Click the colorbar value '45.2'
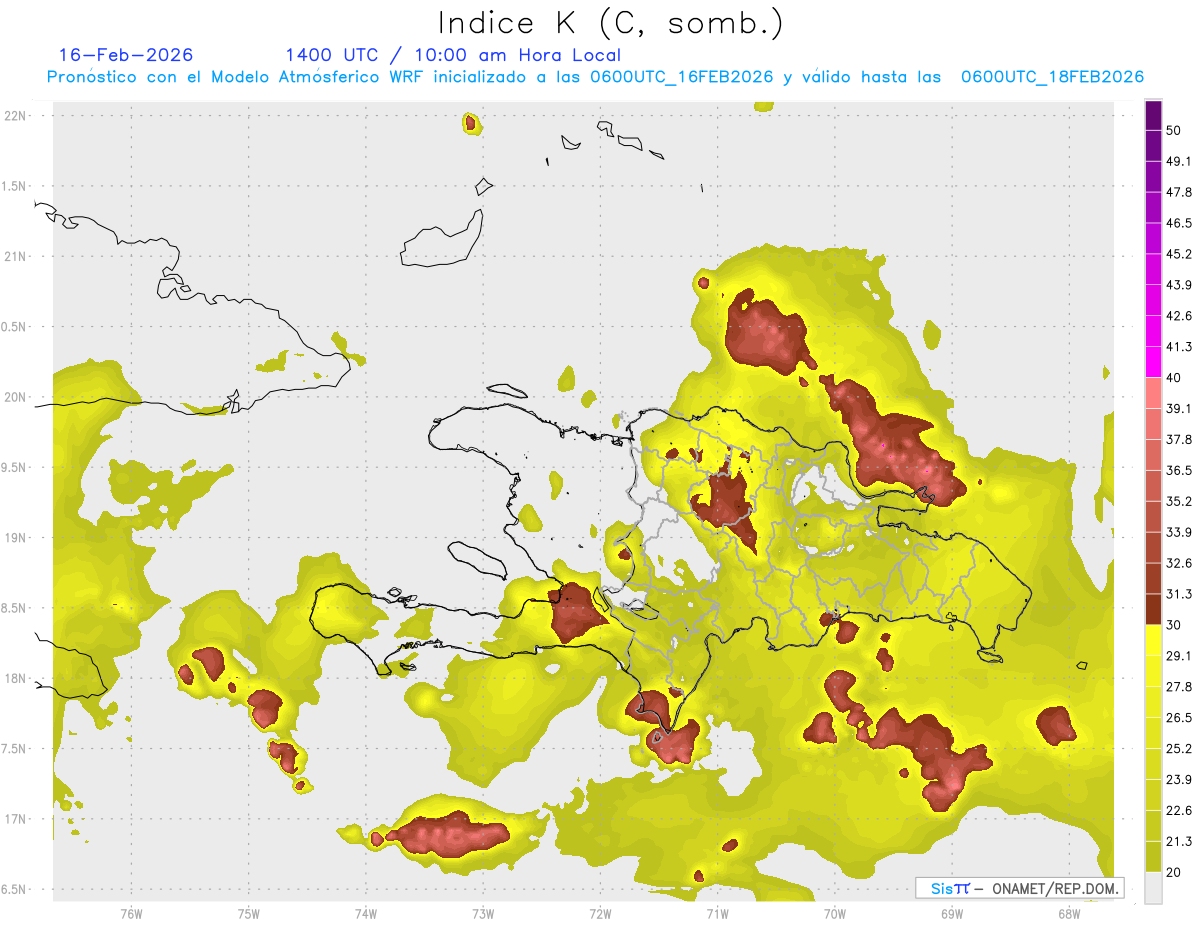The width and height of the screenshot is (1200, 927). click(x=1178, y=254)
